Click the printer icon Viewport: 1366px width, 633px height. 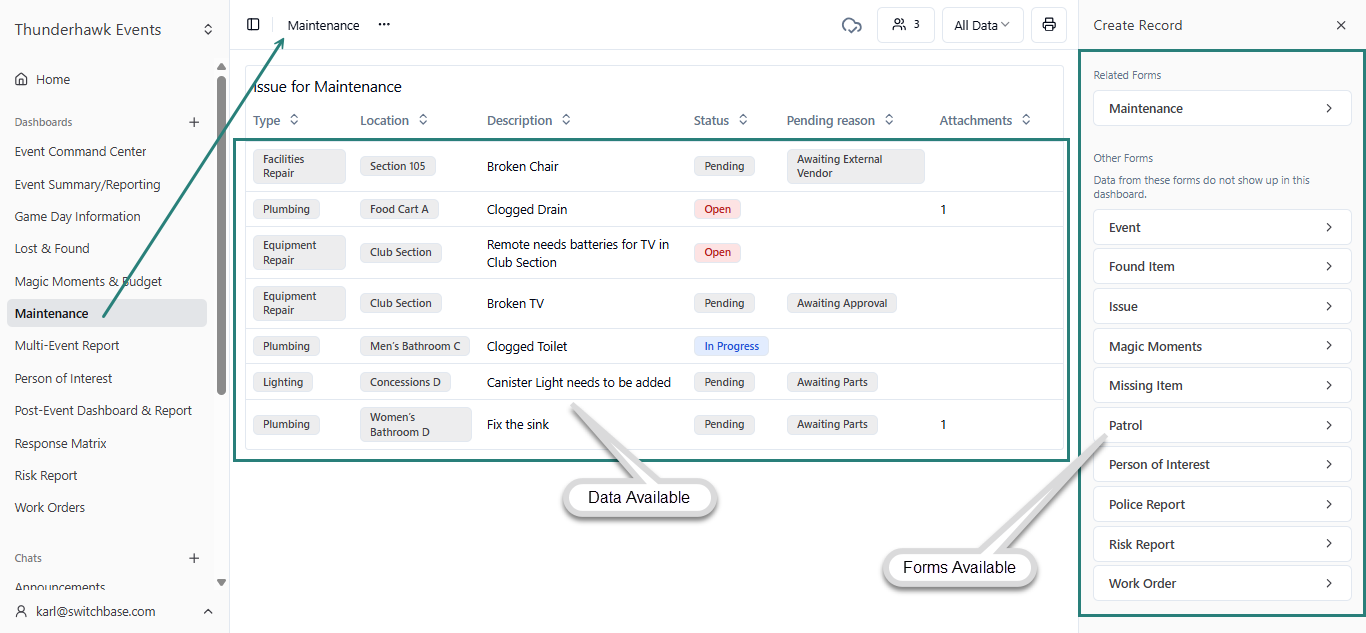pos(1048,25)
